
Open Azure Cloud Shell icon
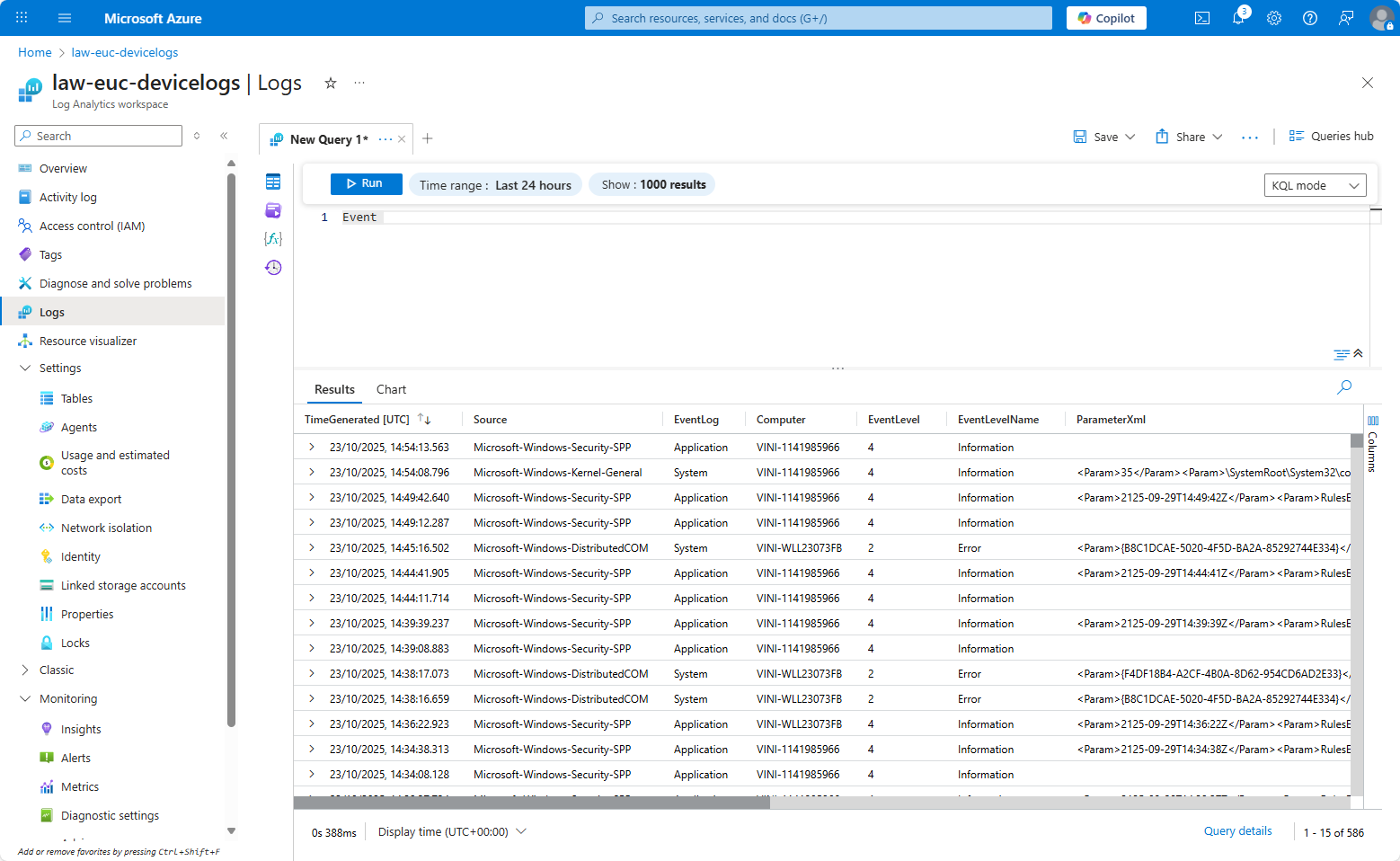1201,18
